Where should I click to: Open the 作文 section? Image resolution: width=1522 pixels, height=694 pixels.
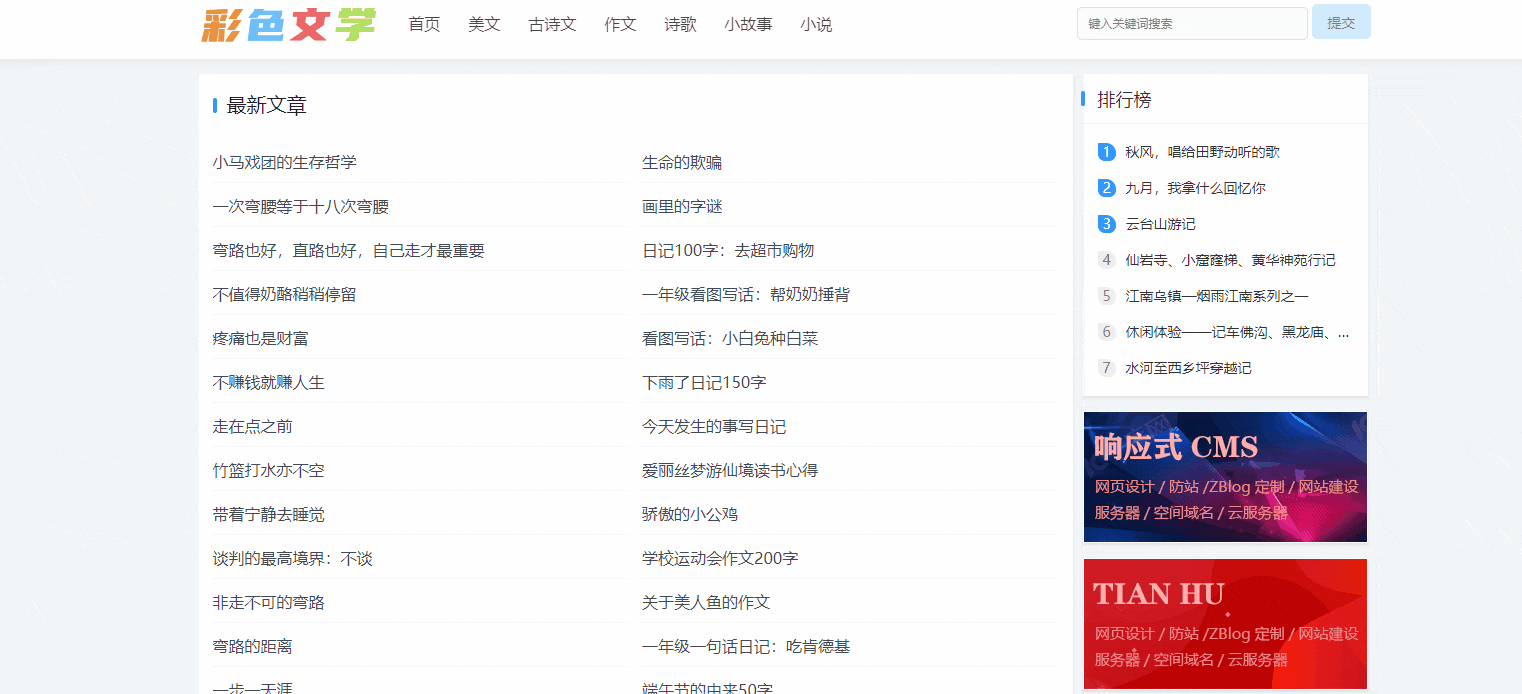tap(620, 24)
